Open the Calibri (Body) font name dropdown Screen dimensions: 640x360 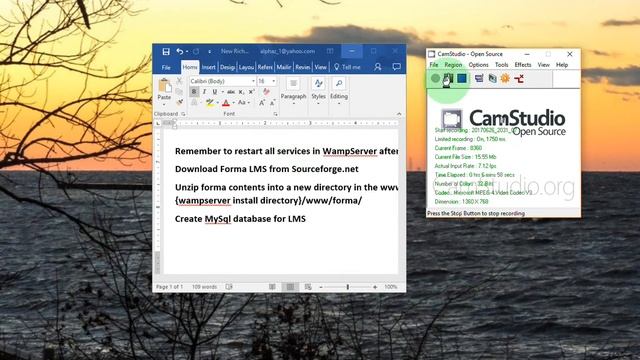pyautogui.click(x=253, y=81)
